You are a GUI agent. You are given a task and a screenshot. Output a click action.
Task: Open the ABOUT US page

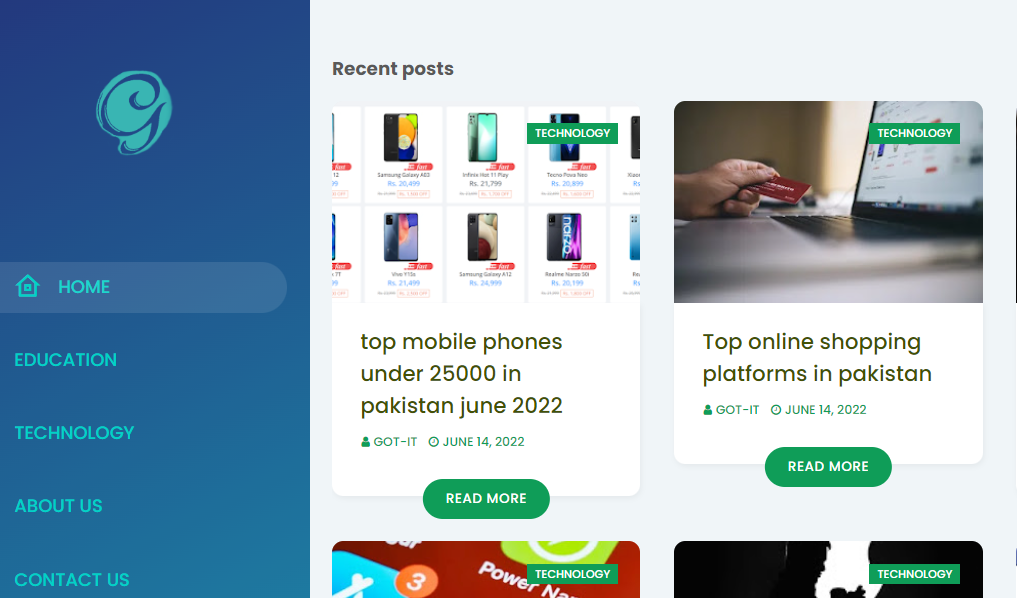click(x=58, y=506)
